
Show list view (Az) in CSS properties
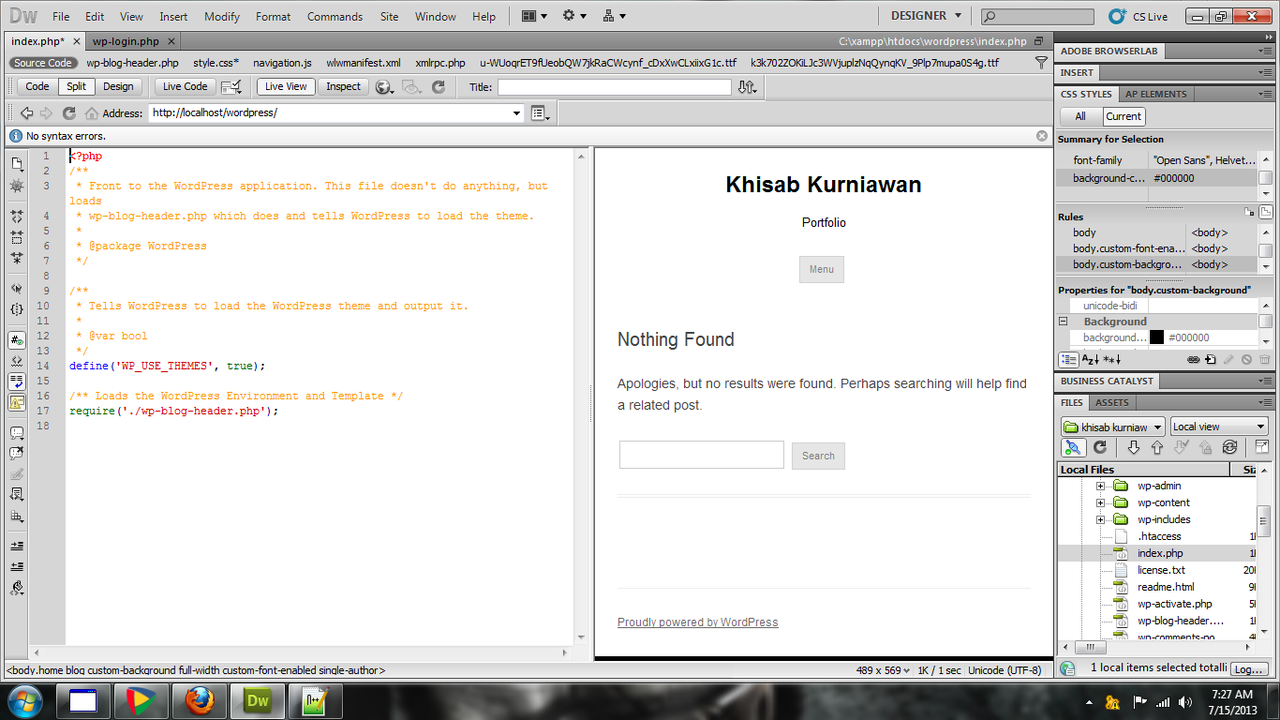[1090, 359]
